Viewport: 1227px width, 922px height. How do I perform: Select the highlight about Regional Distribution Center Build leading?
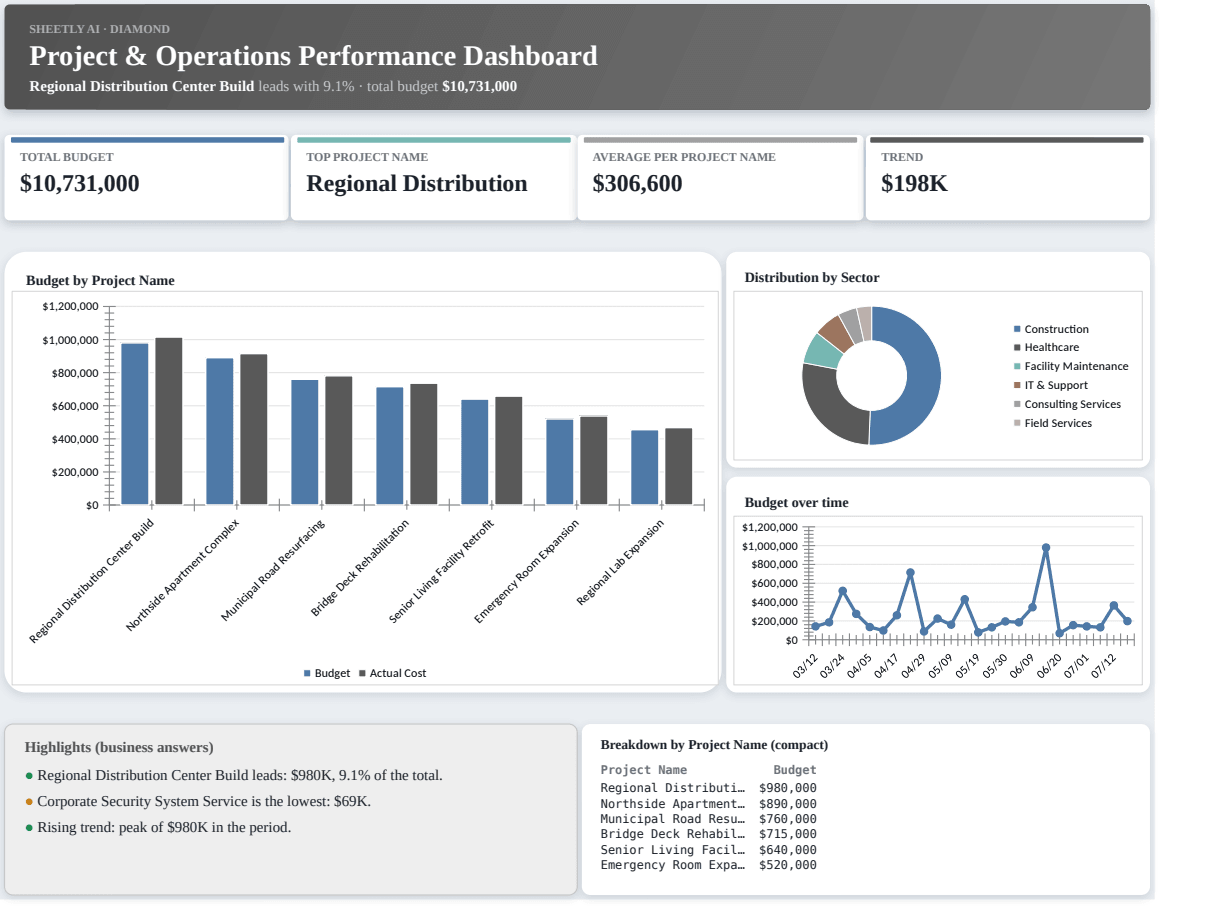tap(234, 776)
